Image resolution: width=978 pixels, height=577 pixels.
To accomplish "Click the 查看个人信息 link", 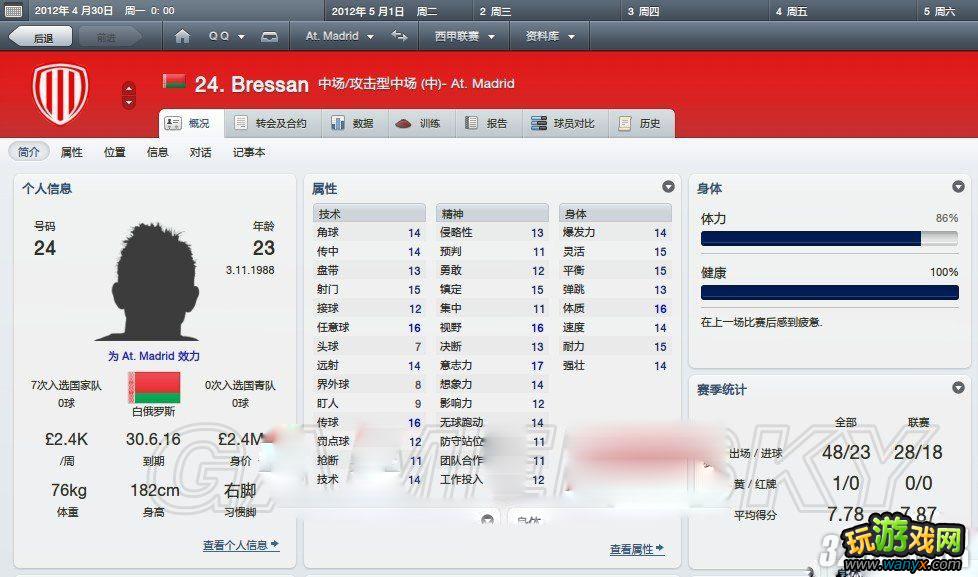I will [x=241, y=545].
